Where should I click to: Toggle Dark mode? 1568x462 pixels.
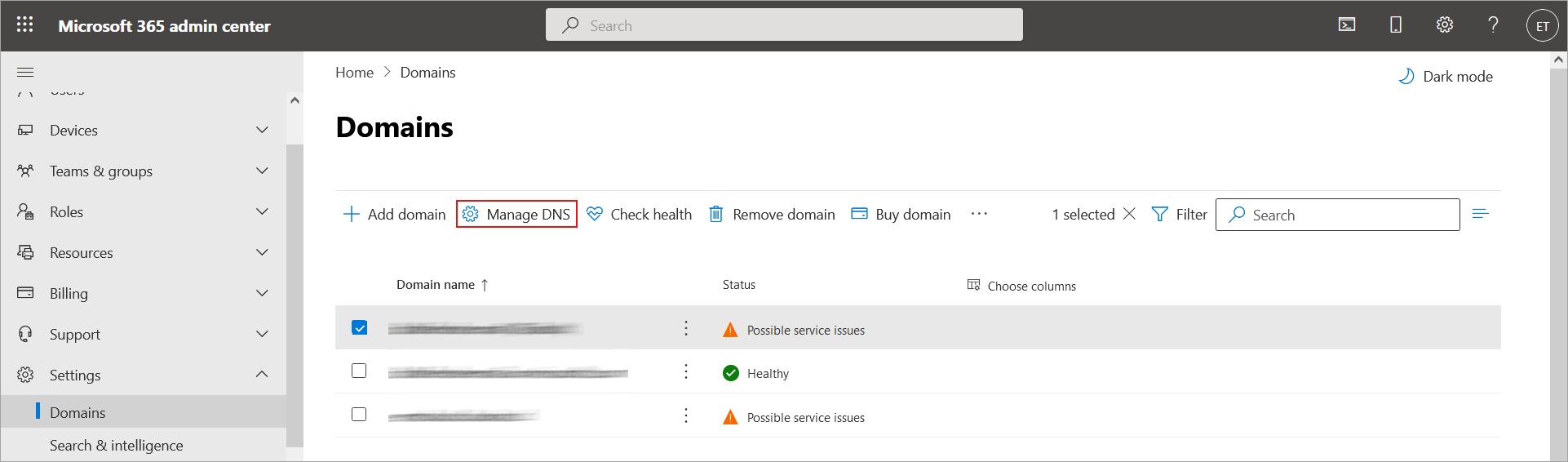coord(1446,77)
